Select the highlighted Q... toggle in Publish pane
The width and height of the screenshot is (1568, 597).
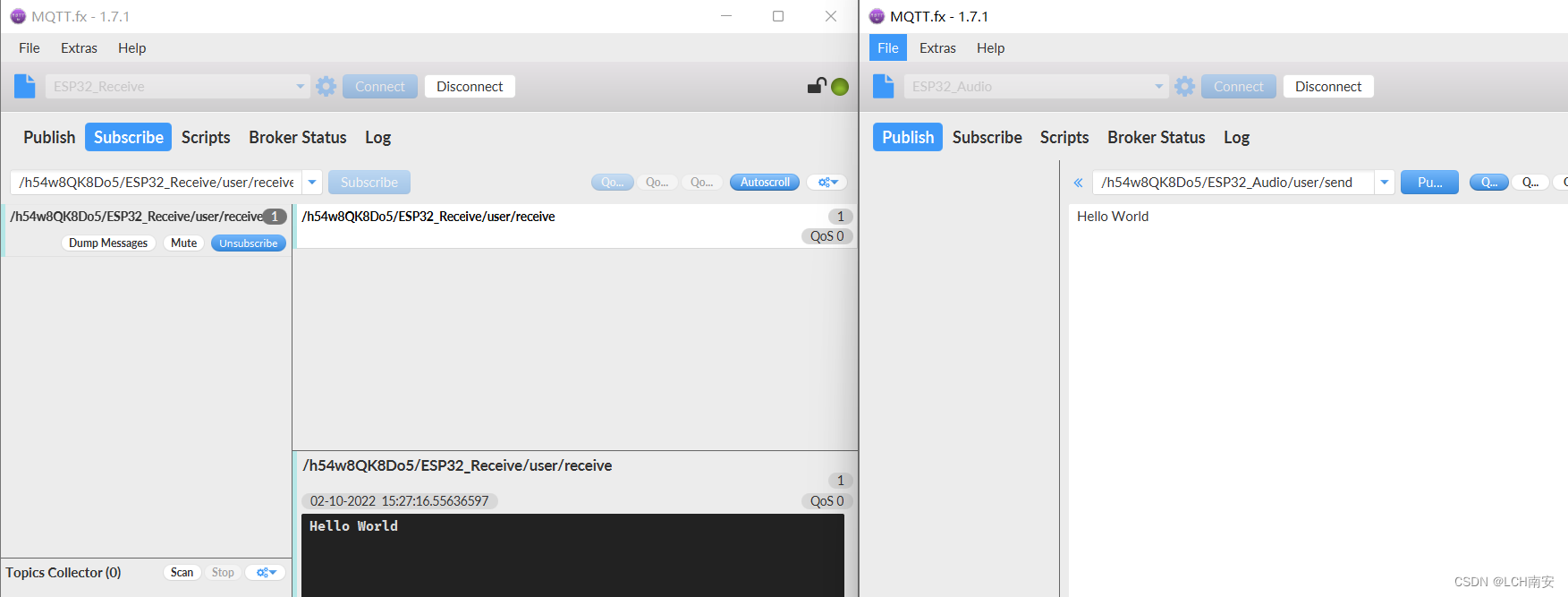1489,182
